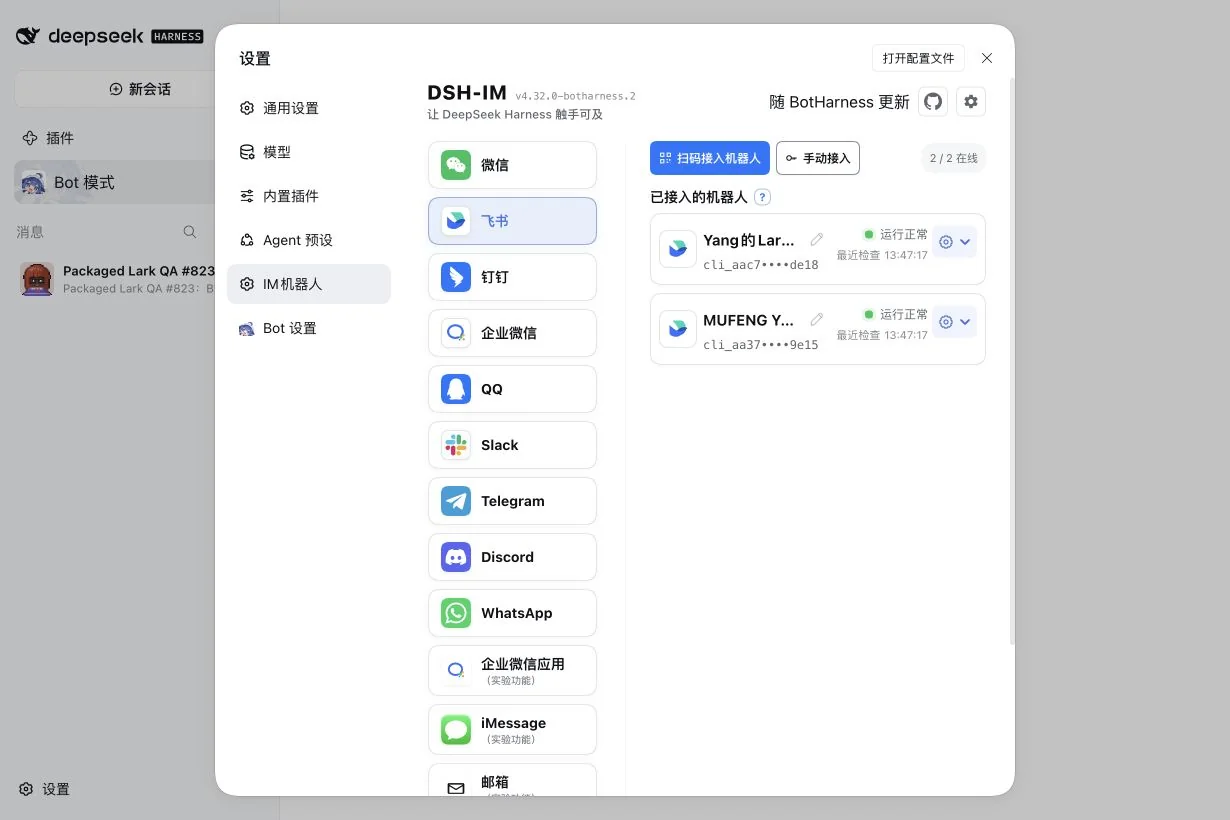This screenshot has height=820, width=1230.
Task: Open Bot 设置 settings page
Action: coord(309,328)
